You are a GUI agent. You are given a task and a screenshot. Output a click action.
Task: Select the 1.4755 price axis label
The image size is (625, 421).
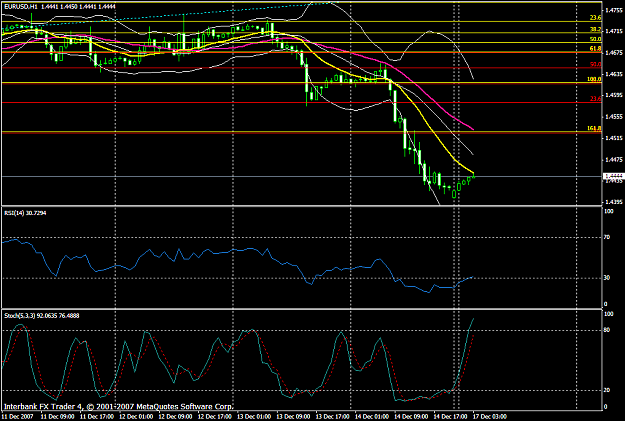point(612,10)
